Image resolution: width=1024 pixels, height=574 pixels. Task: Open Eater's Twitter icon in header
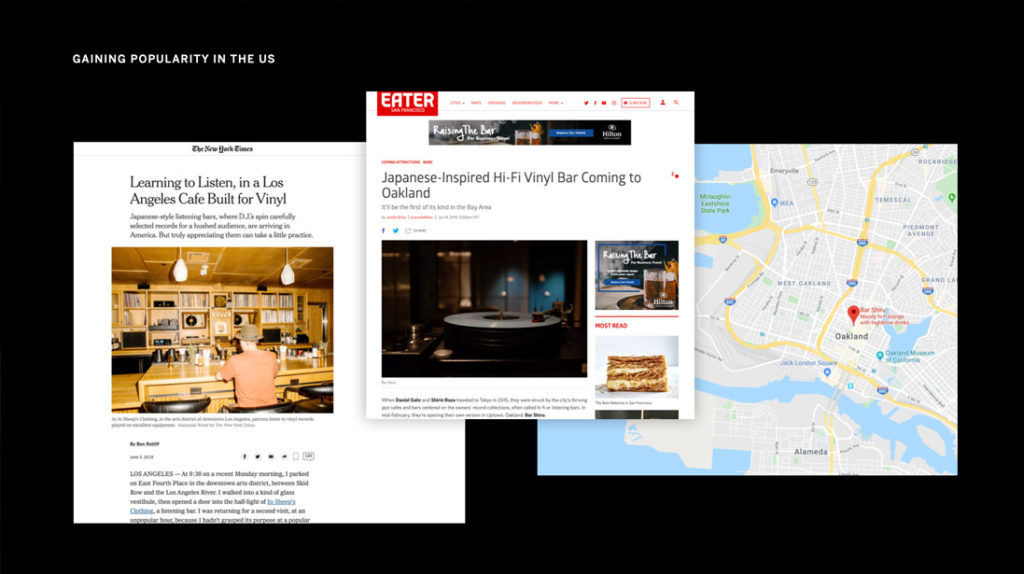click(x=586, y=103)
